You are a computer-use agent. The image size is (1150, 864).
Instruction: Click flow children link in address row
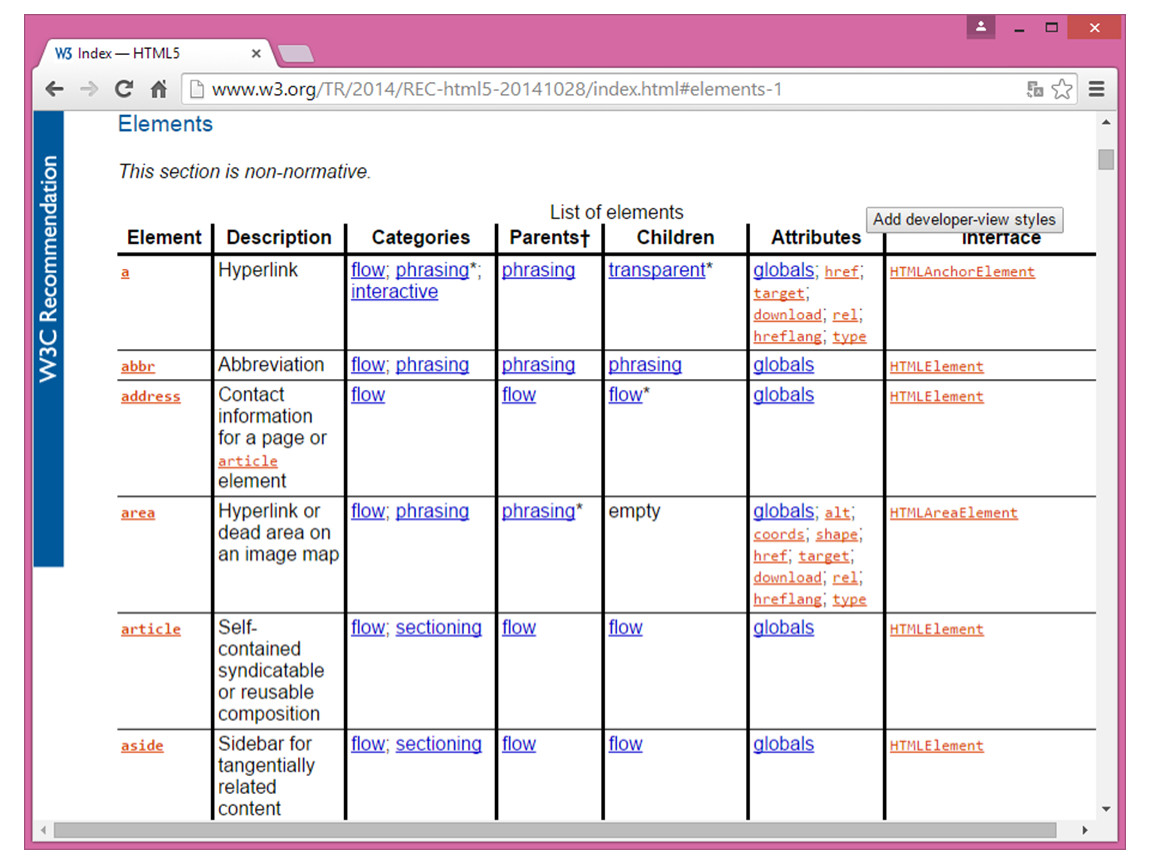(625, 395)
